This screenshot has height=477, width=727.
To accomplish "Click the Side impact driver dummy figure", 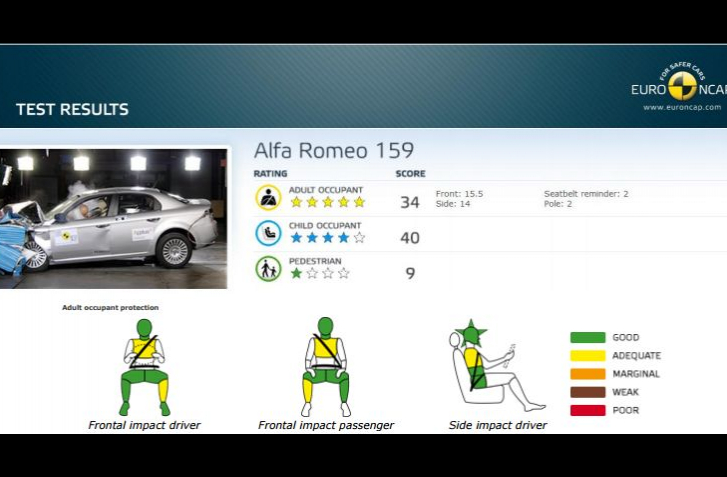I will pyautogui.click(x=497, y=365).
